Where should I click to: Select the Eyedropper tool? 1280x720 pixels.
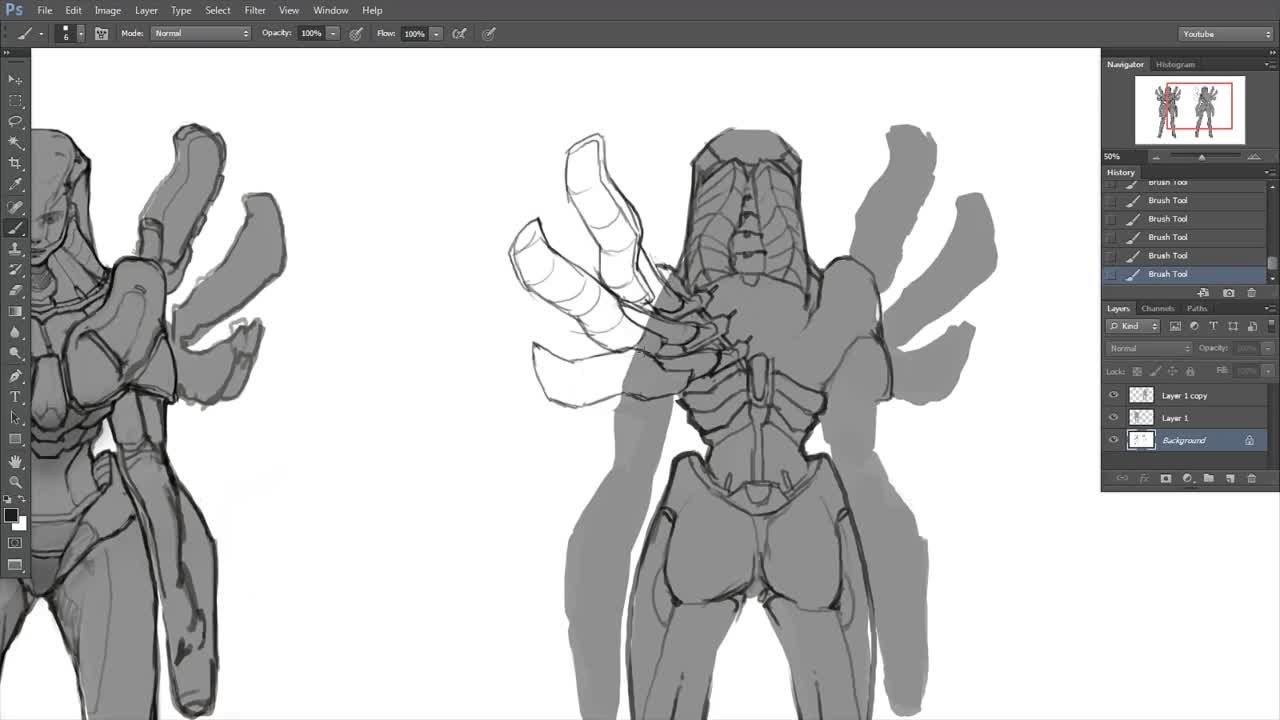click(x=15, y=184)
